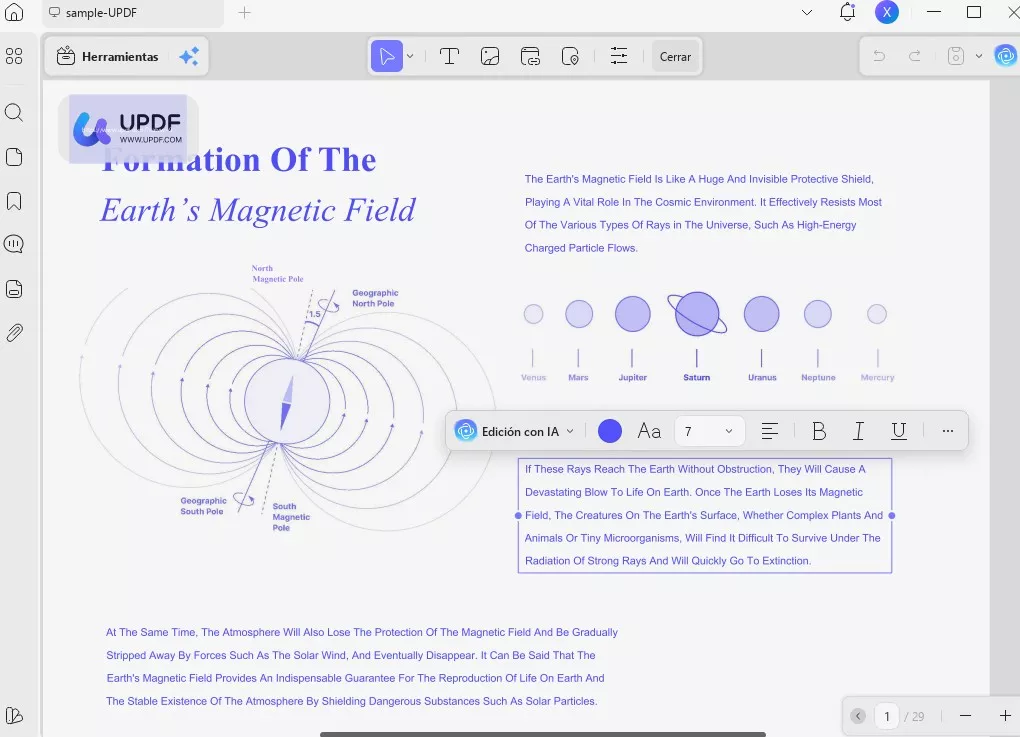Choose the link insert tool

click(x=530, y=56)
